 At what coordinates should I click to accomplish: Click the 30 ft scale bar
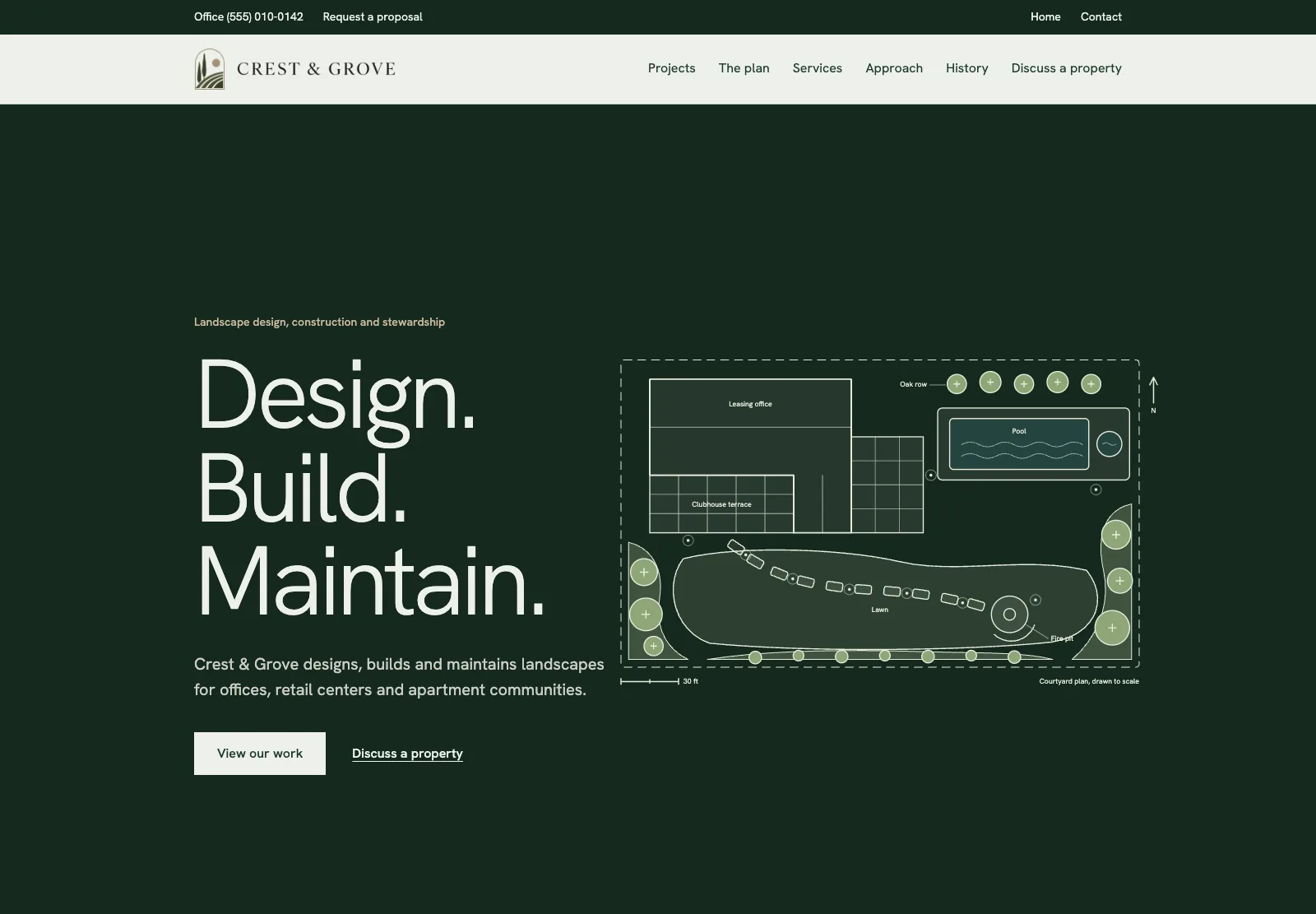coord(650,681)
